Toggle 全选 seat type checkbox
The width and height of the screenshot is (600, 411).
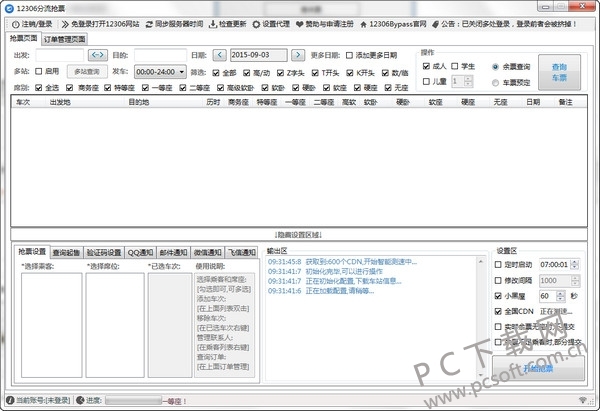click(x=39, y=88)
